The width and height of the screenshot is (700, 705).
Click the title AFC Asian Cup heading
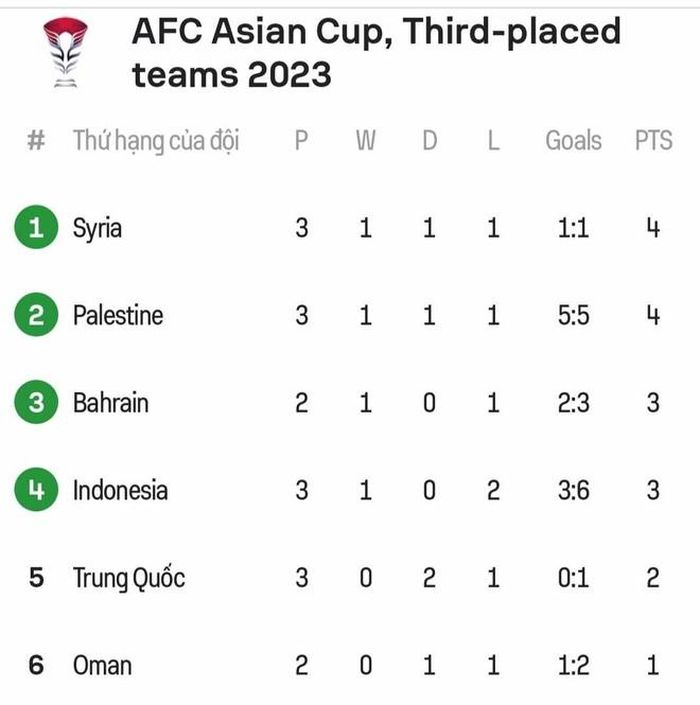tap(376, 52)
